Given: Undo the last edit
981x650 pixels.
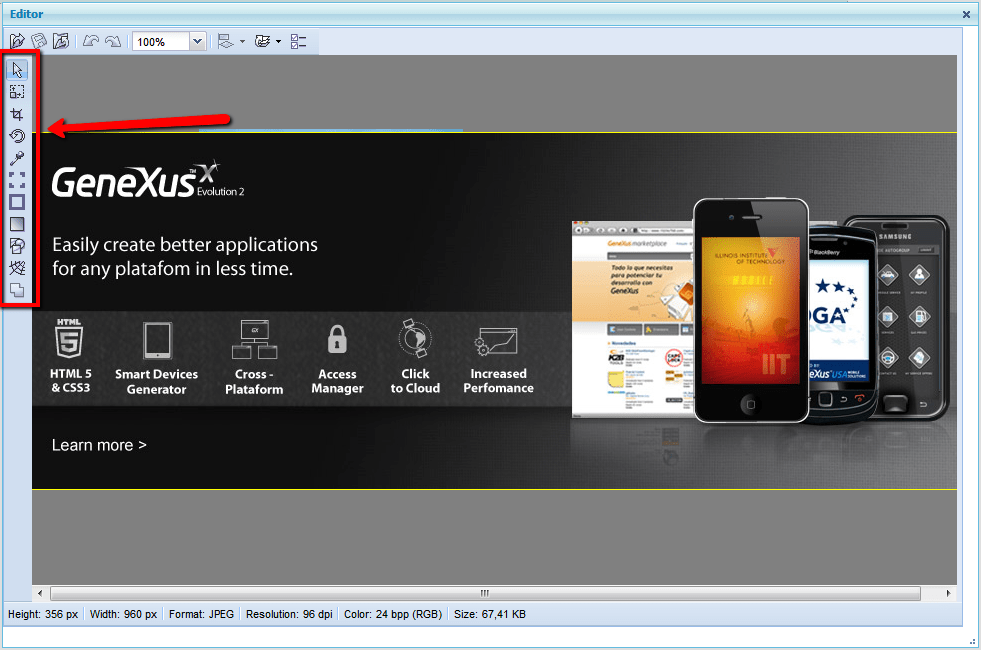Looking at the screenshot, I should coord(91,41).
